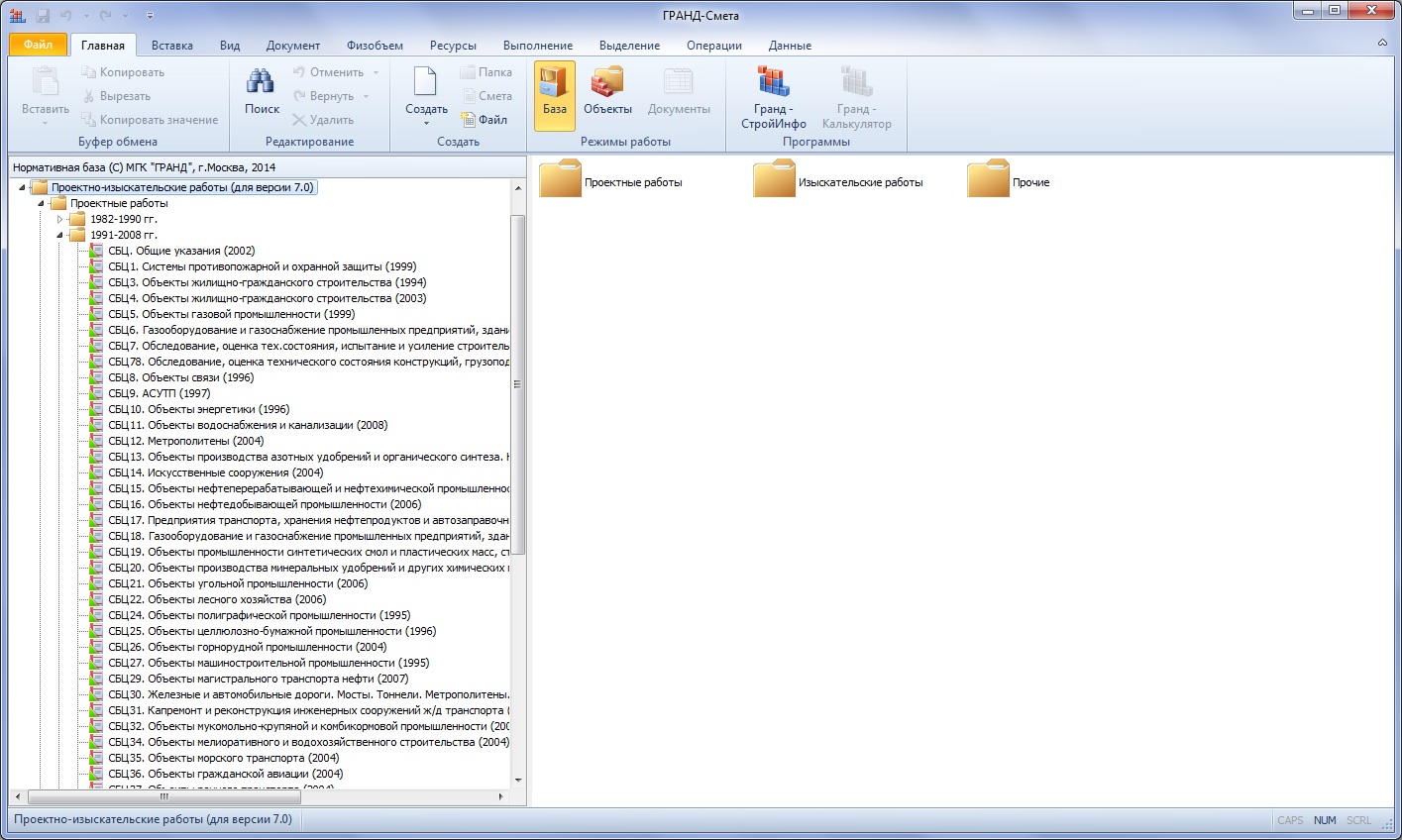Switch to the Выполнение ribbon tab
The width and height of the screenshot is (1402, 840).
(538, 46)
